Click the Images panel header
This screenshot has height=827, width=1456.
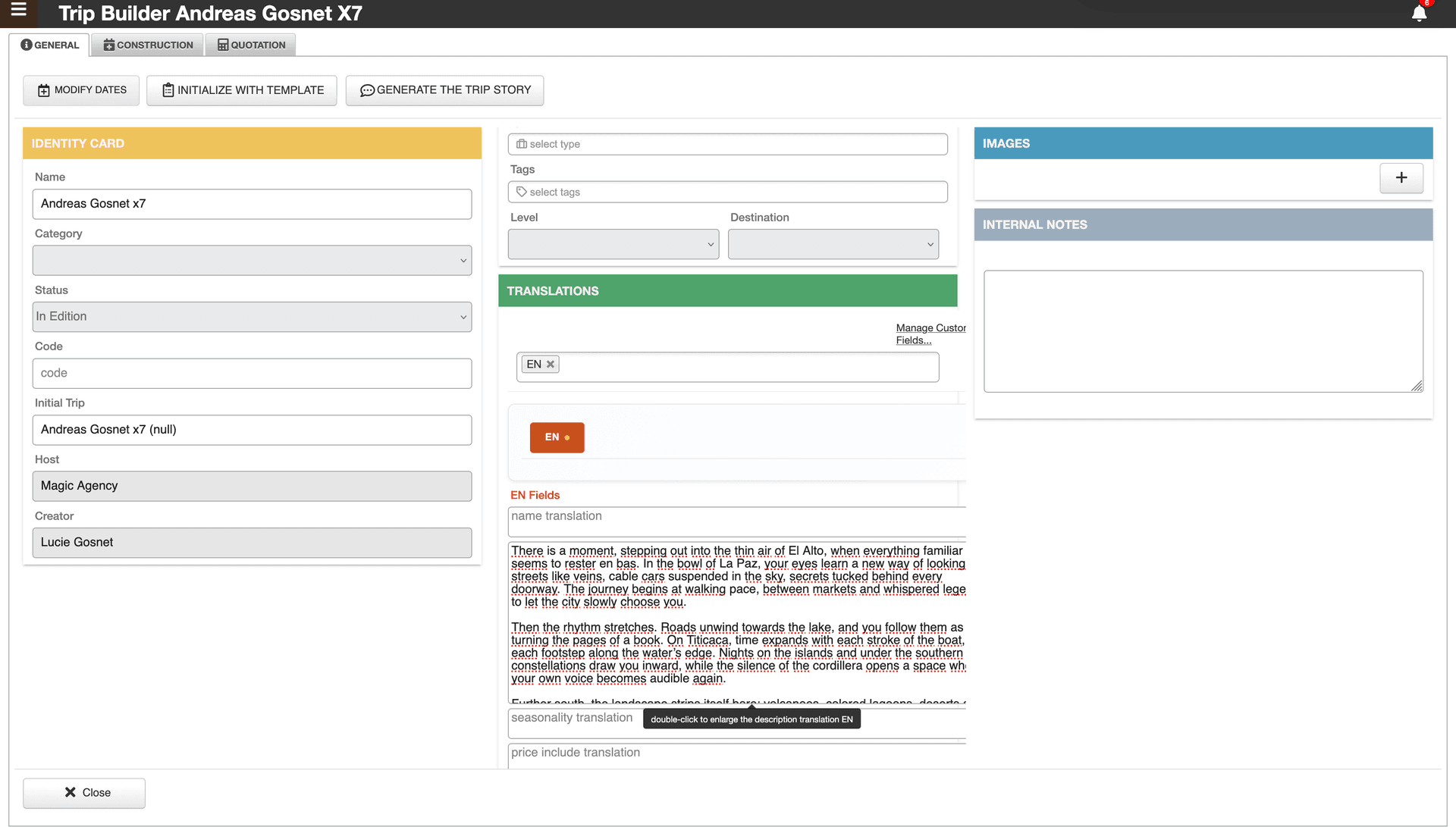tap(1203, 143)
